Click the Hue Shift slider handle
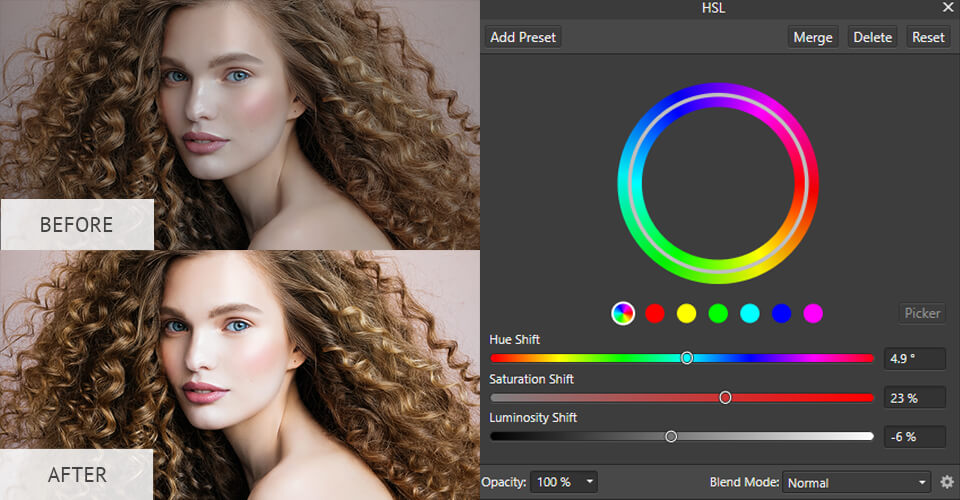Screen dimensions: 960x500 coord(687,358)
